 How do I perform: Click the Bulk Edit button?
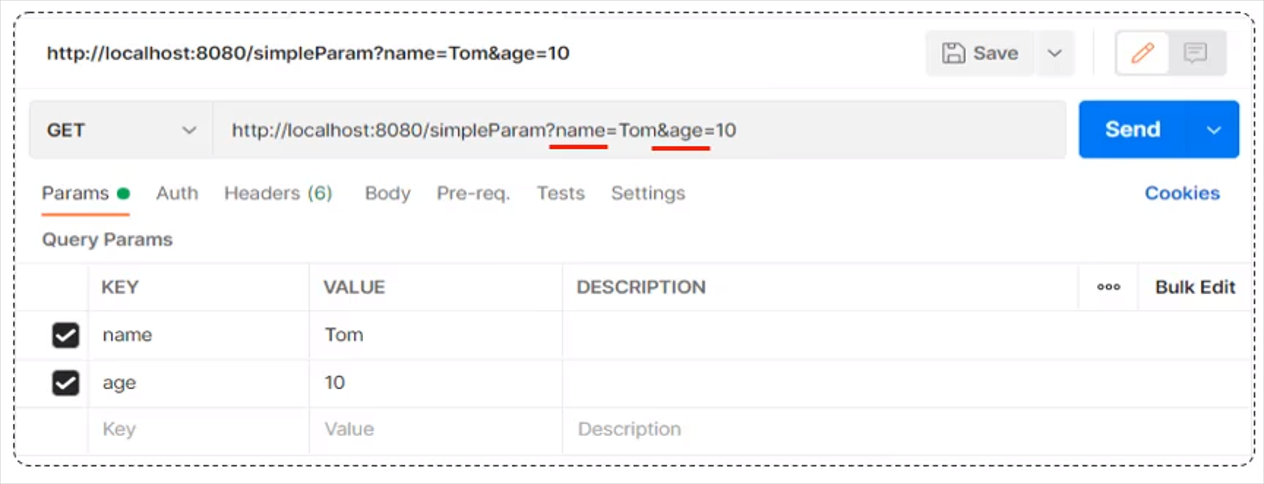(1195, 287)
